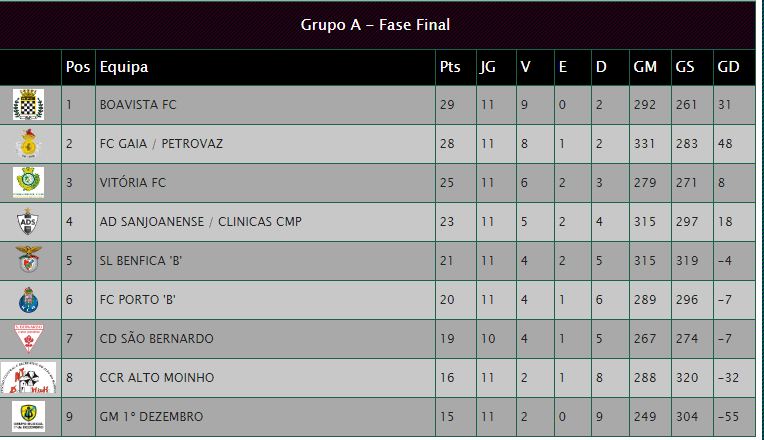Click the FC Gaia club logo
Image resolution: width=764 pixels, height=440 pixels.
tap(28, 143)
